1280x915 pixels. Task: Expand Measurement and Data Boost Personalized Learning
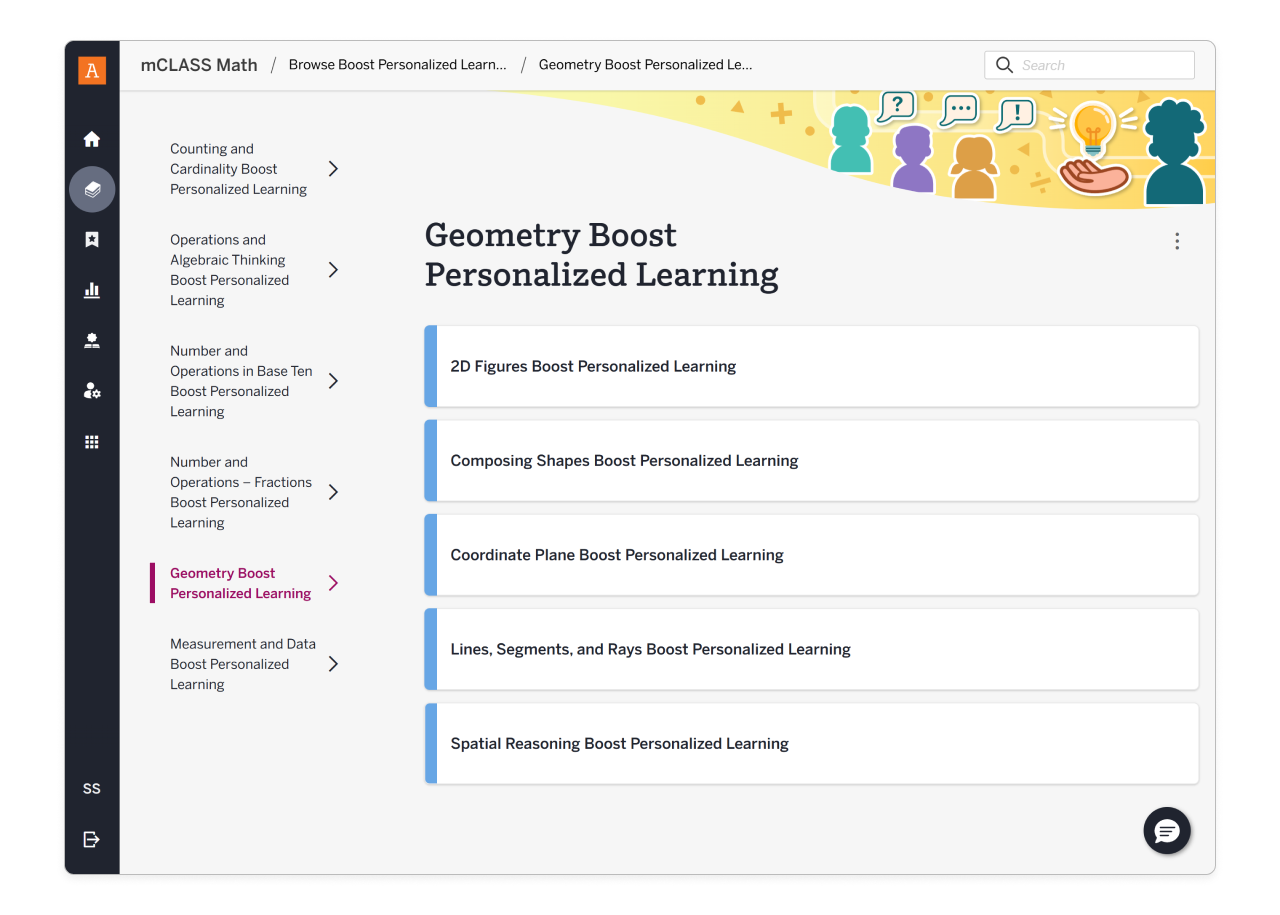click(x=334, y=663)
